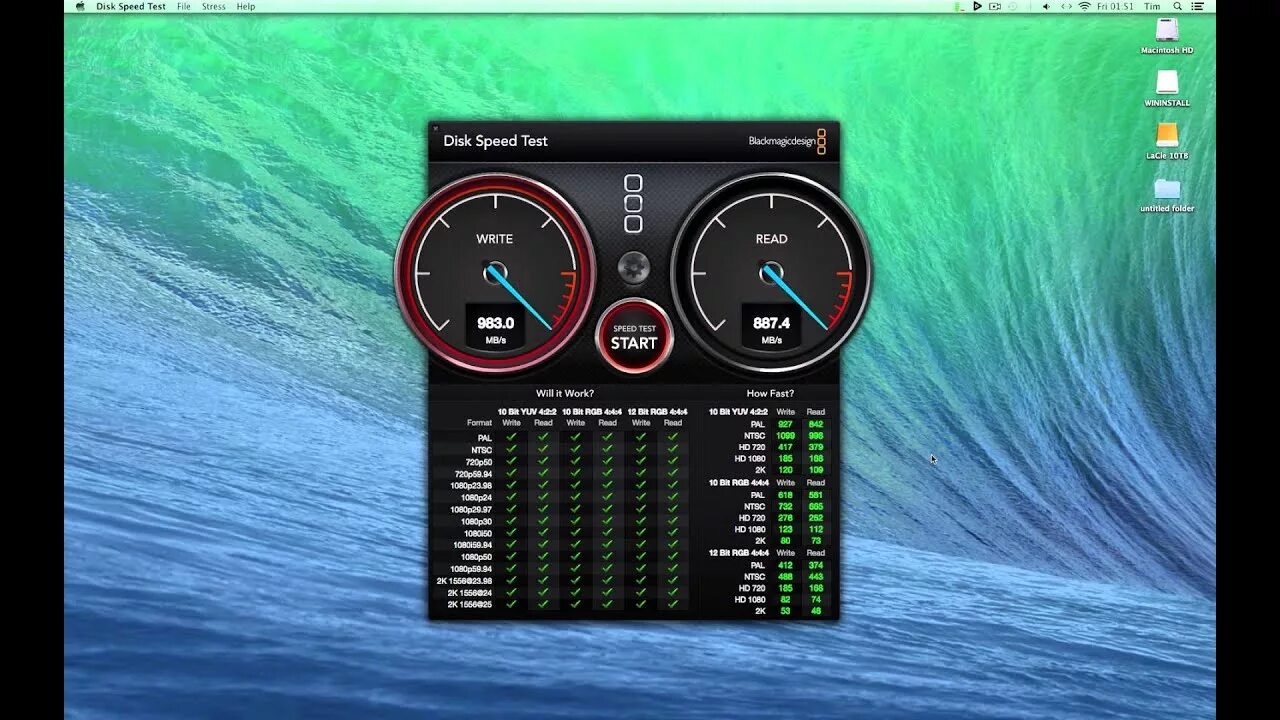Screen dimensions: 1280x720
Task: Click the 1080p50 format row label
Action: (476, 556)
